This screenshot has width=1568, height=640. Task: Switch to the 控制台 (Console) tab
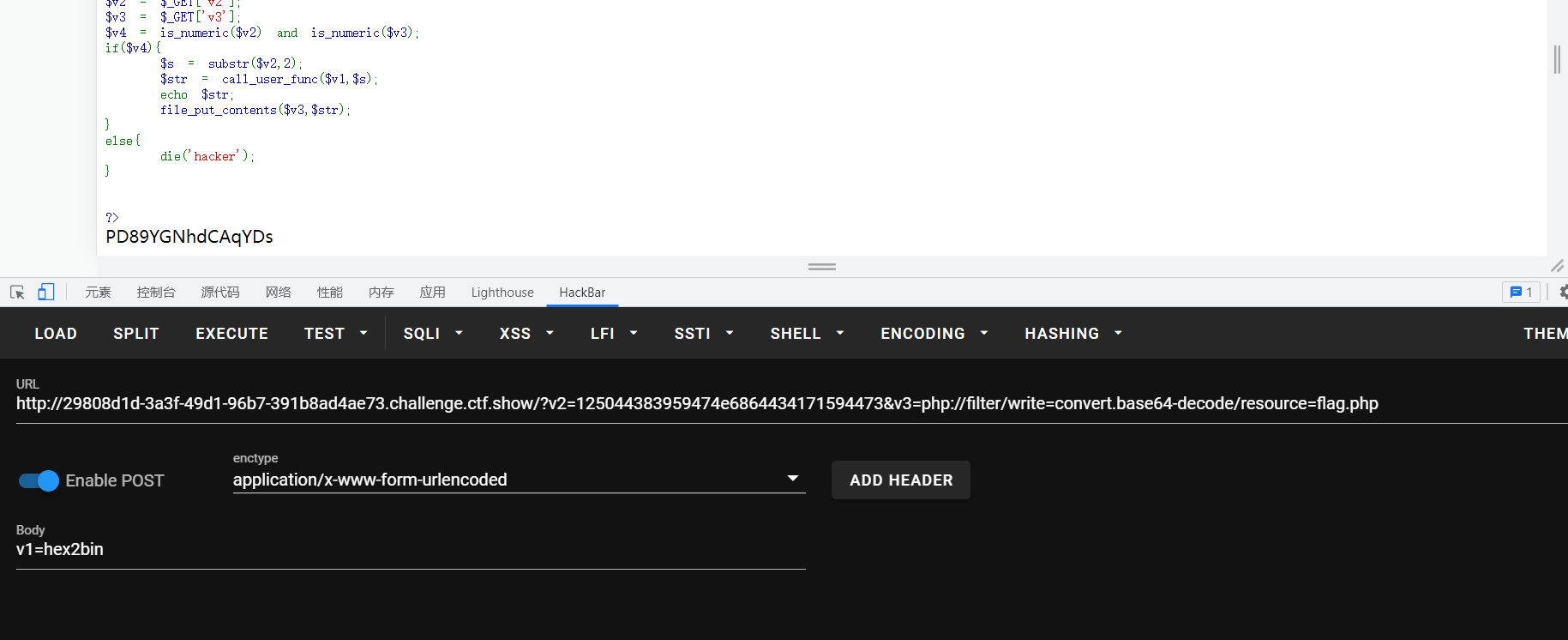pos(156,293)
